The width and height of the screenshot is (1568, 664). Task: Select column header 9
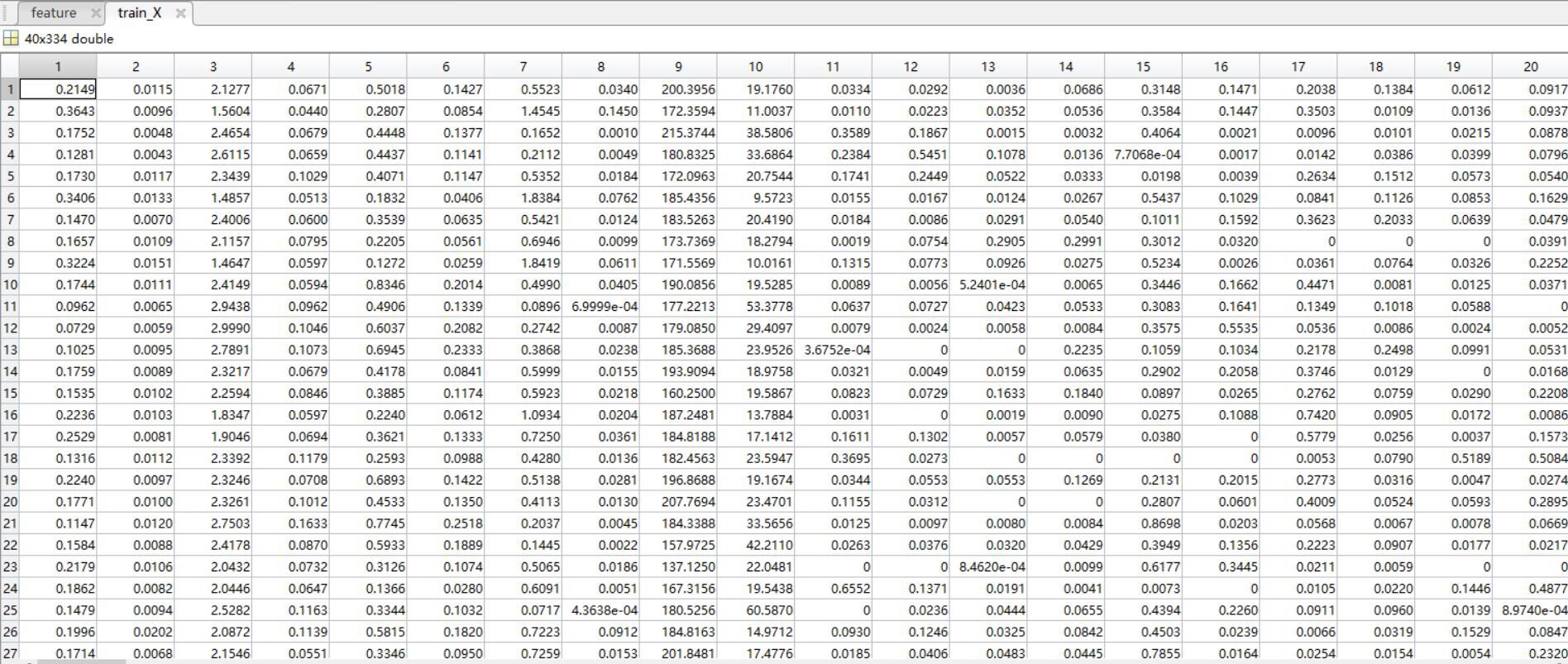[678, 66]
